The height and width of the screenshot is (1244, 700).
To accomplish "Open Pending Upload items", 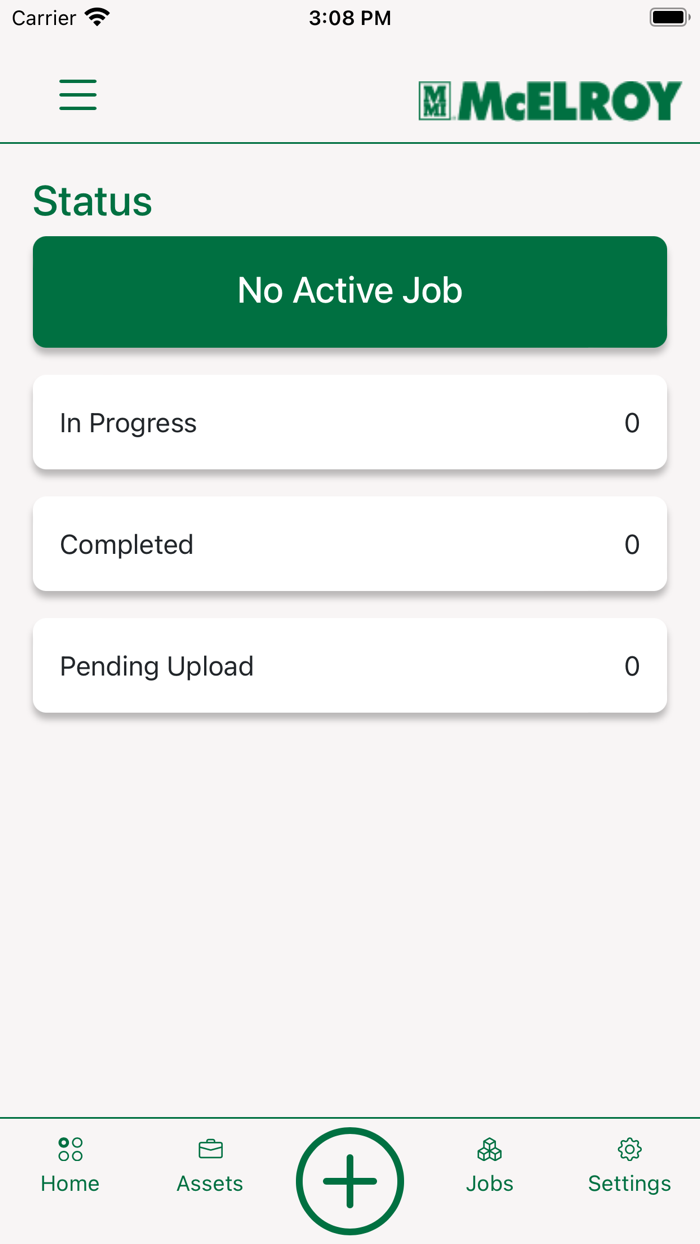I will tap(349, 665).
